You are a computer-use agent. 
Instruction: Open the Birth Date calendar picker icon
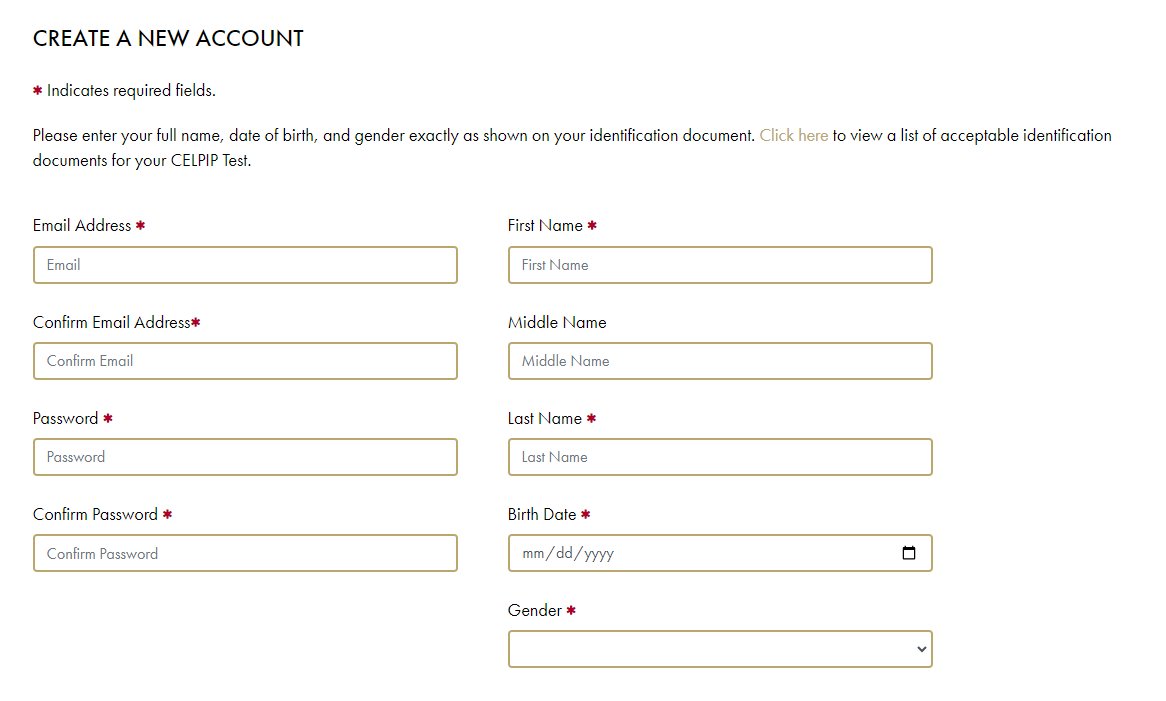click(908, 553)
